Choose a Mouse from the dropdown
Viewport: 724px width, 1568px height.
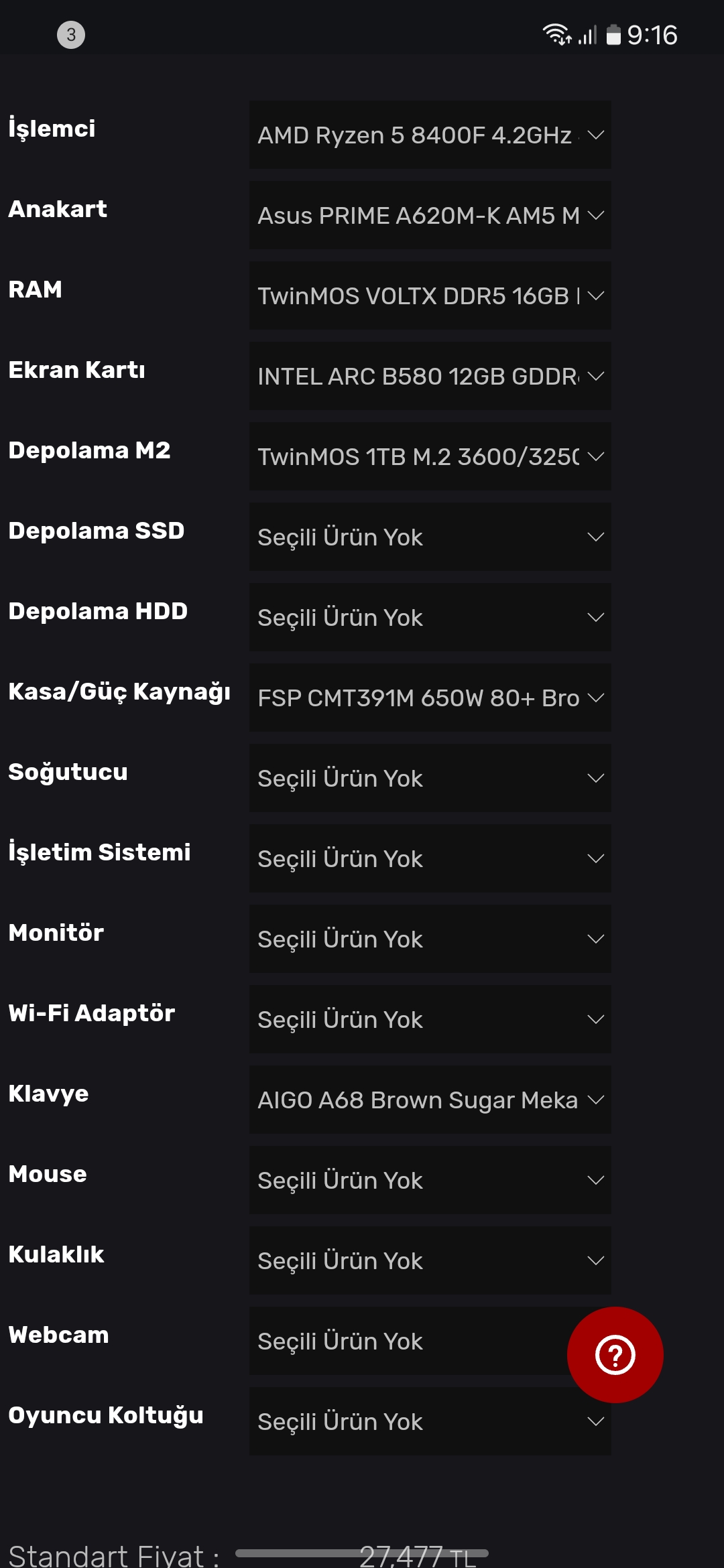430,1180
